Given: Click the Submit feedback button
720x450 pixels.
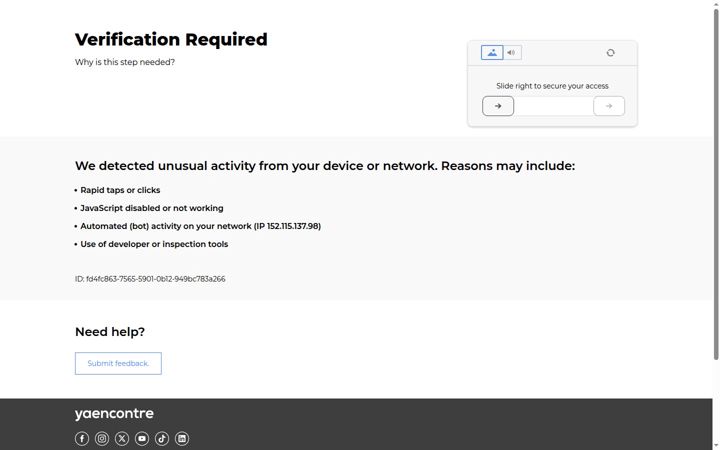Looking at the screenshot, I should tap(118, 363).
